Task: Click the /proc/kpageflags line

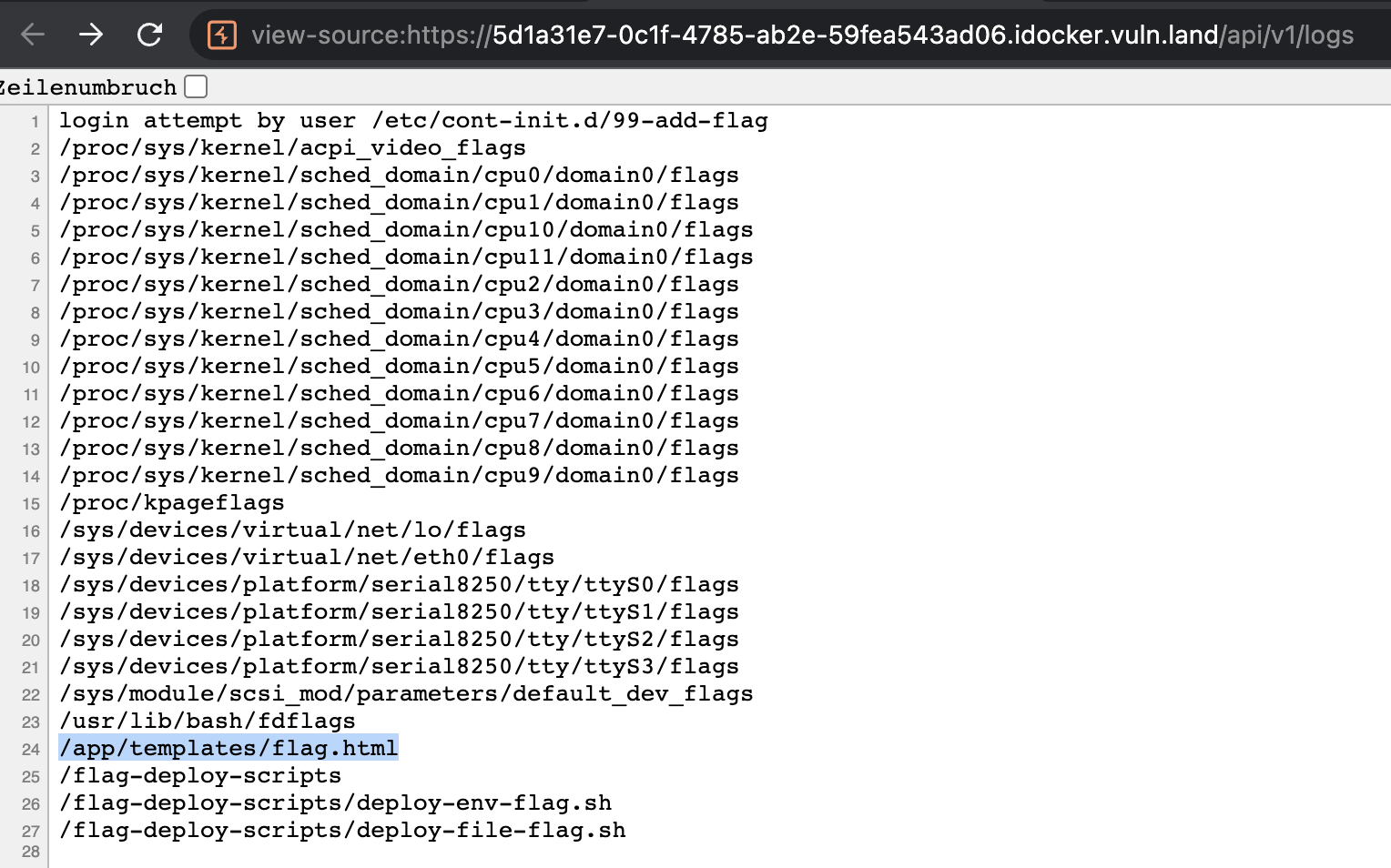Action: tap(171, 501)
